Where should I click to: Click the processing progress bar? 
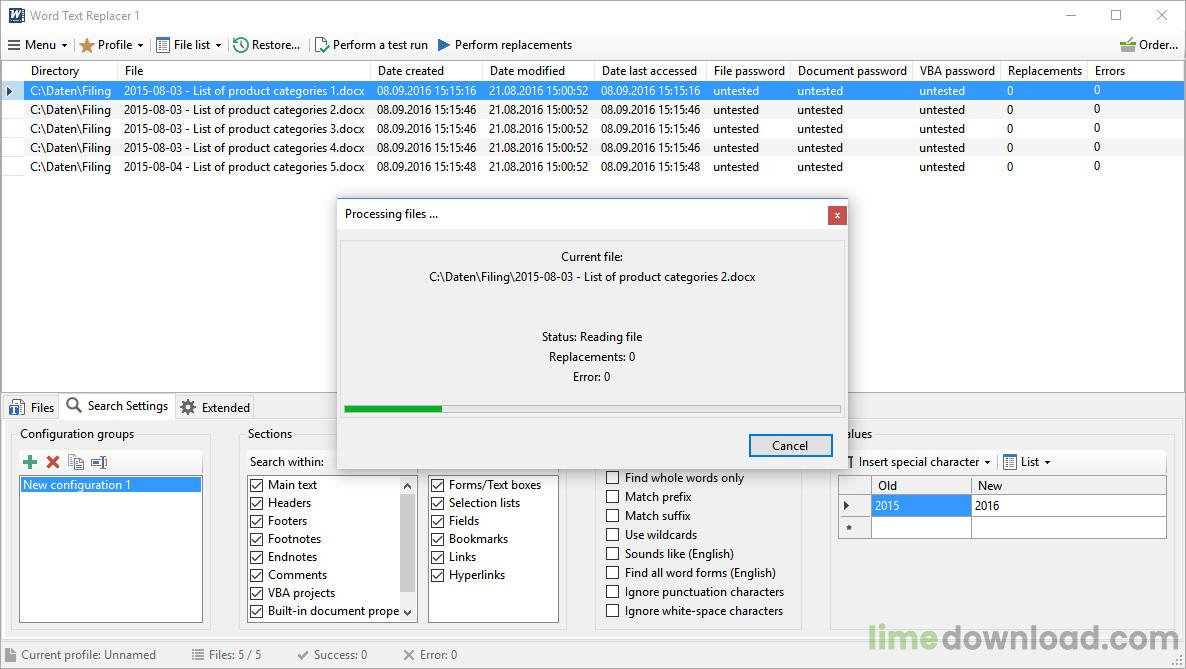coord(592,409)
